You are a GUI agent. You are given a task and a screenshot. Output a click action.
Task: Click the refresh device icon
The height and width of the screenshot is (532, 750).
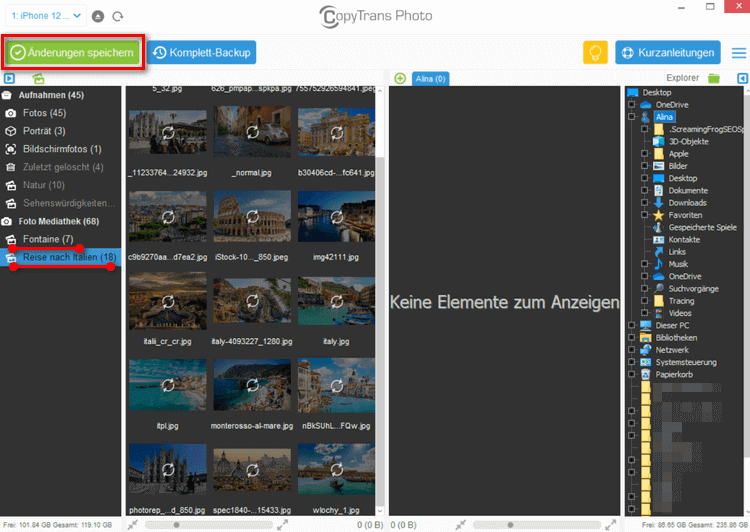[118, 16]
